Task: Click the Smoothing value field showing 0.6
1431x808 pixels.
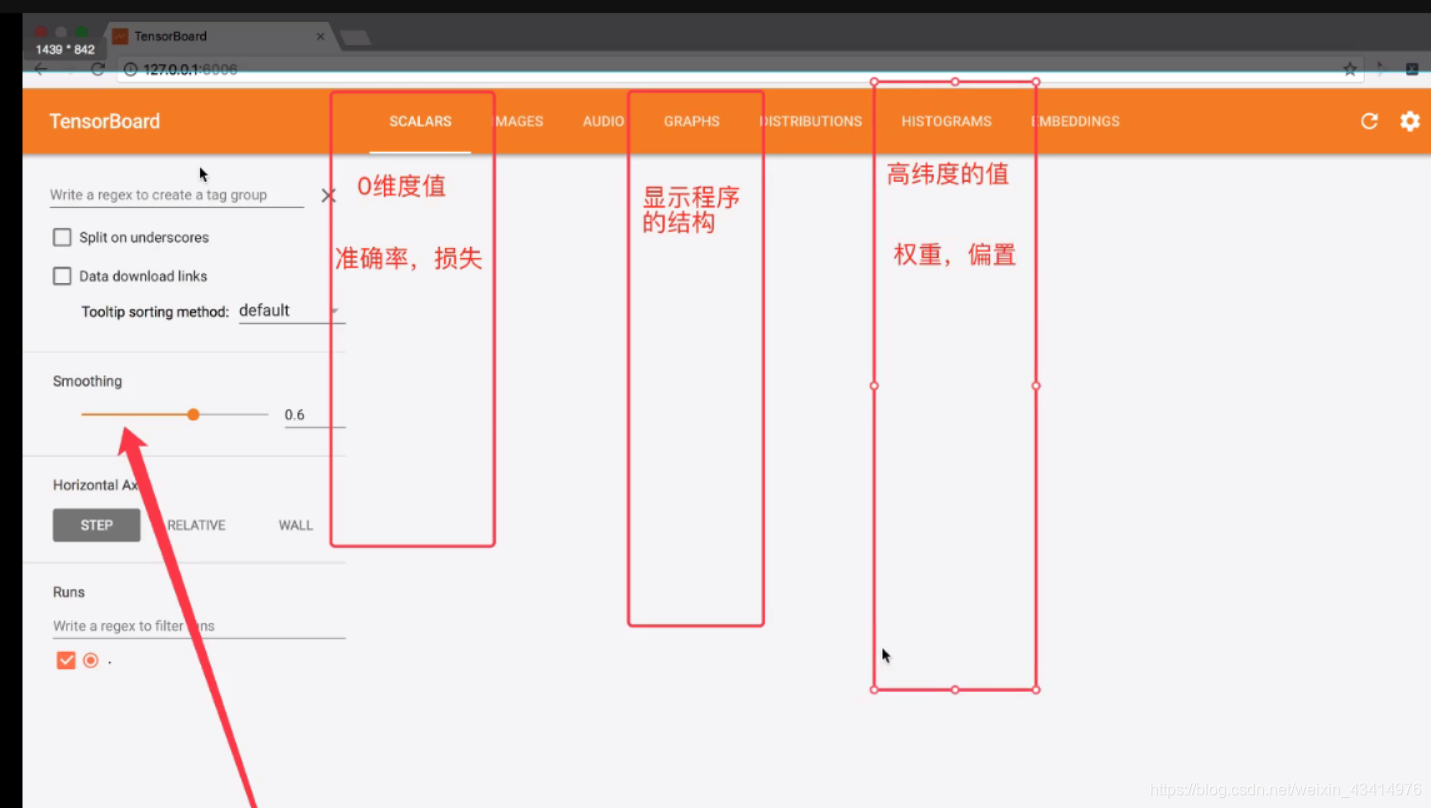Action: point(314,415)
